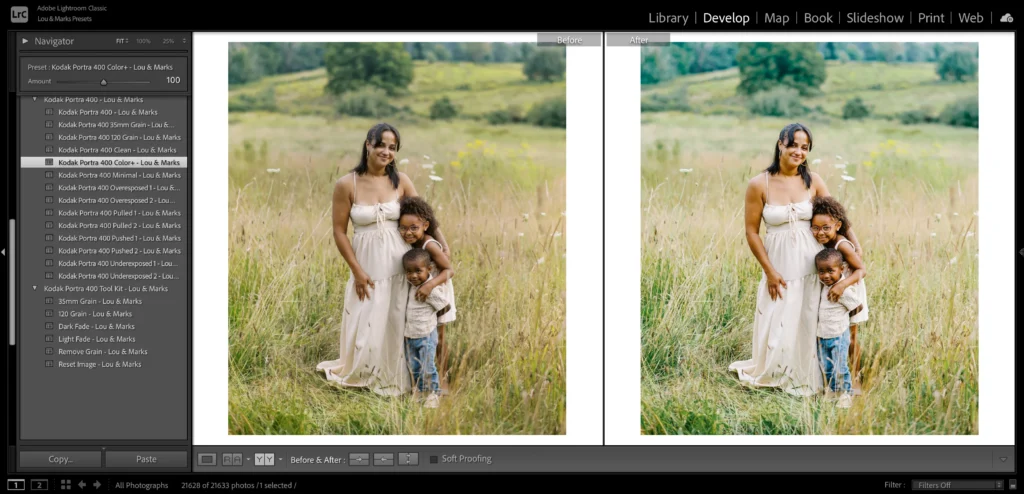Click the filter lock switch icon at far right

pyautogui.click(x=1012, y=485)
